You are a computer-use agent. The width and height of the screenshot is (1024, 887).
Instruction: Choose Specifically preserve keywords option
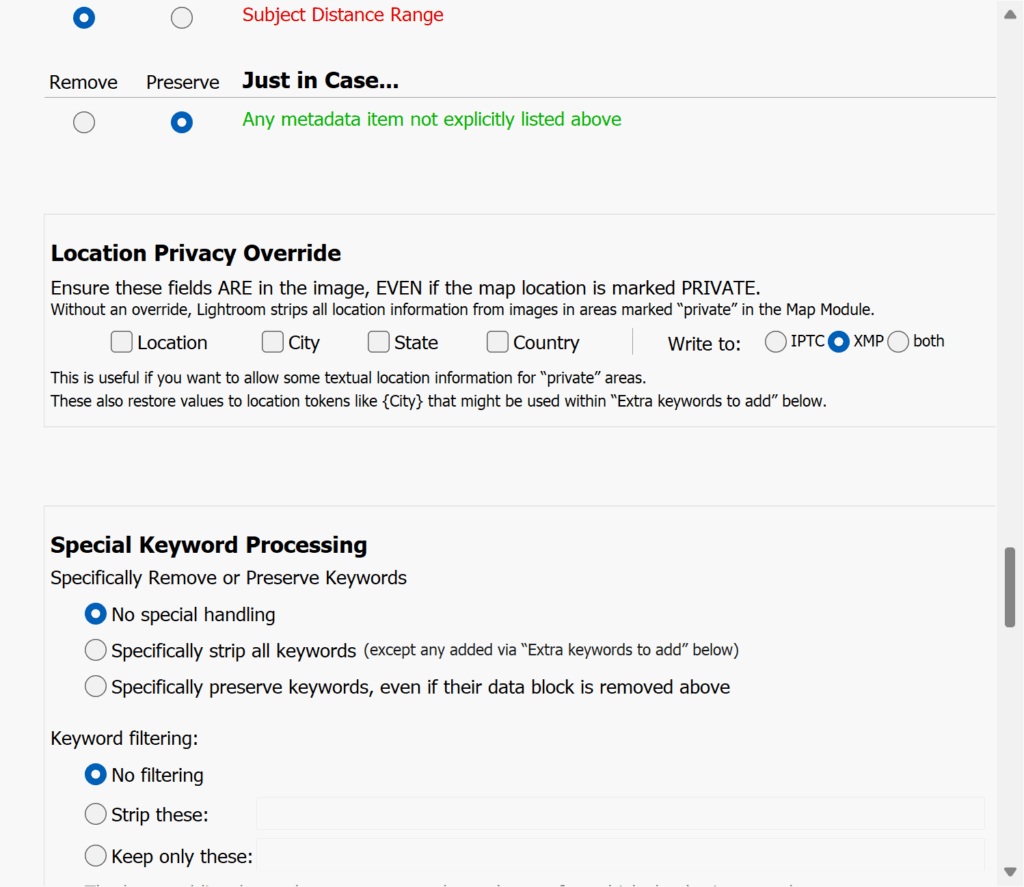point(95,687)
